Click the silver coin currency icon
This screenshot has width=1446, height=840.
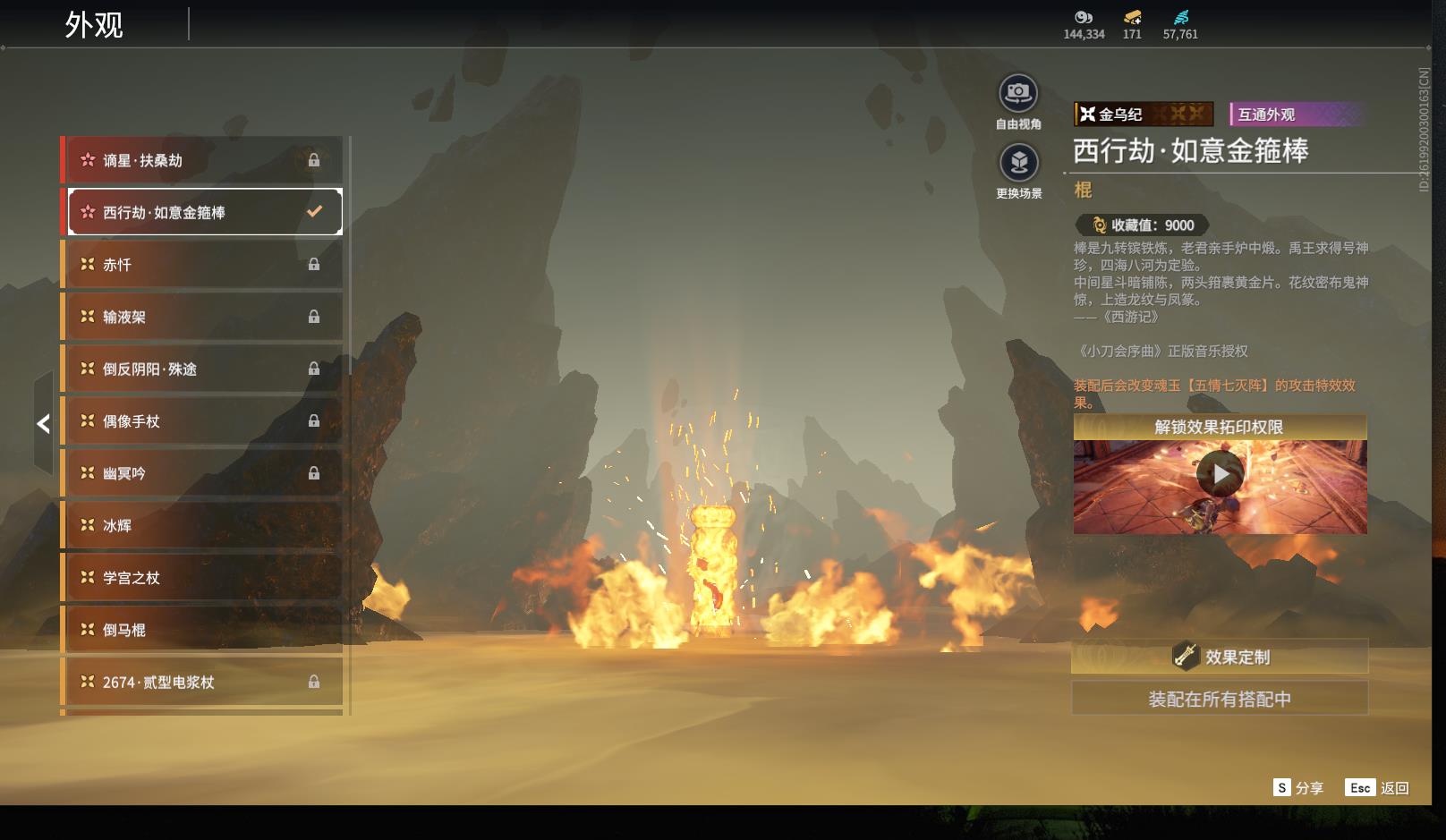coord(1084,17)
